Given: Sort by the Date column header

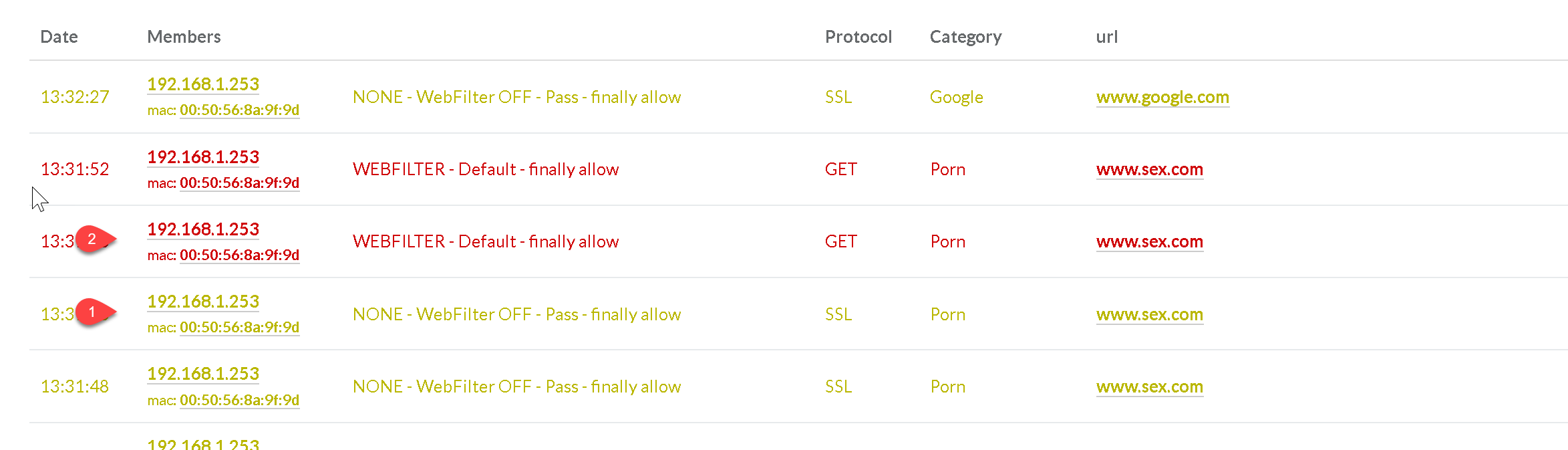Looking at the screenshot, I should tap(59, 37).
